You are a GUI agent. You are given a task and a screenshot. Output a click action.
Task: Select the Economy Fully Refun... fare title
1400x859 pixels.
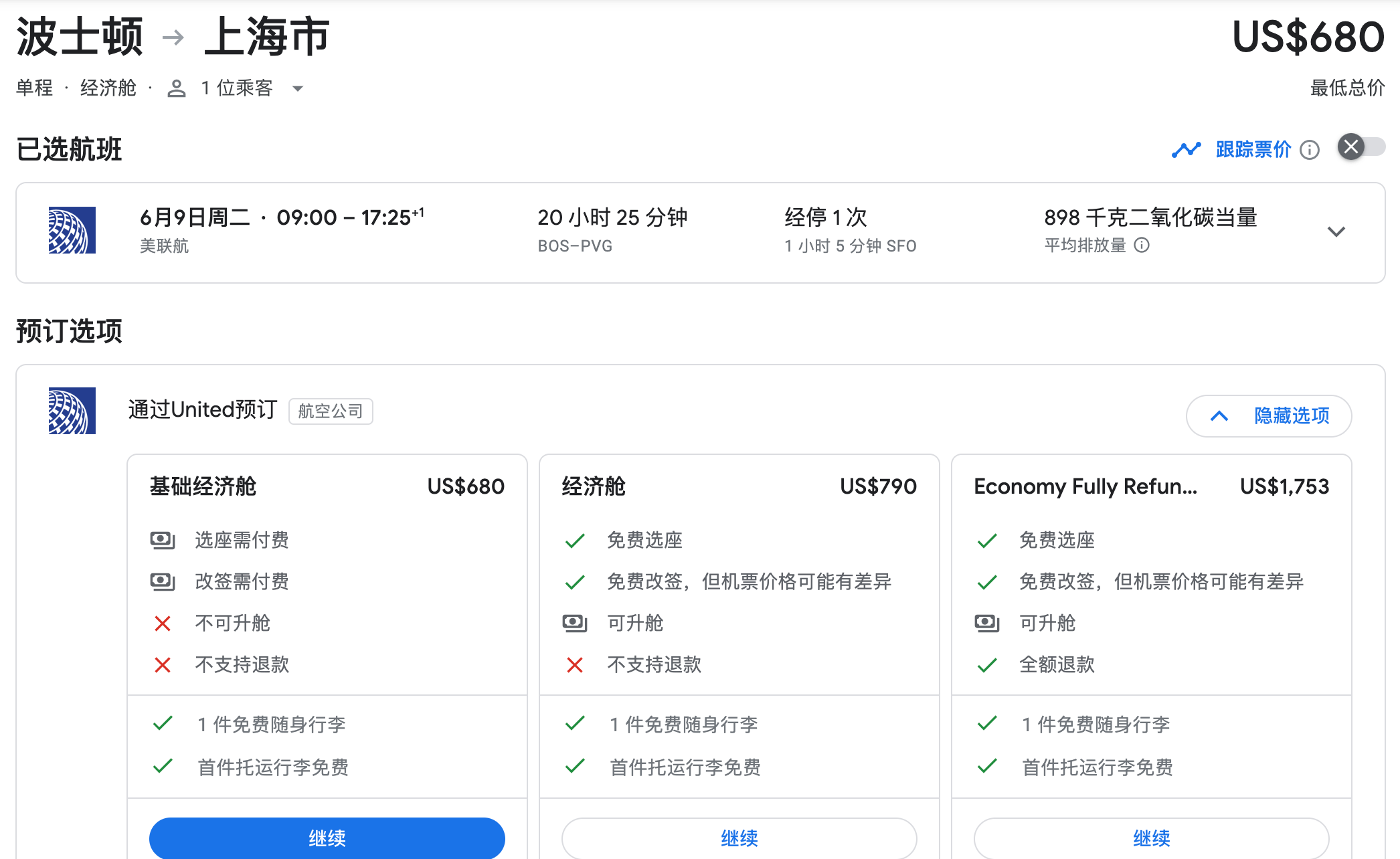point(1085,486)
